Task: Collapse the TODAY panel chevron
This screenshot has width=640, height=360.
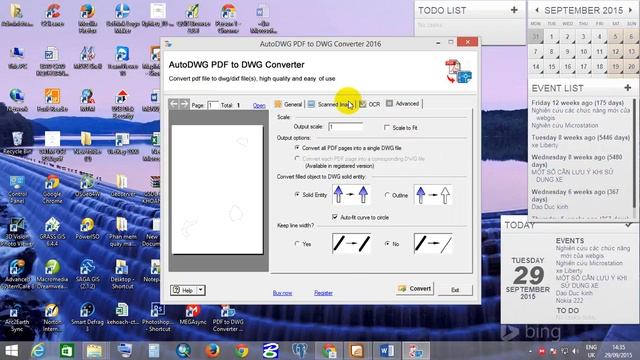Action: [x=629, y=224]
